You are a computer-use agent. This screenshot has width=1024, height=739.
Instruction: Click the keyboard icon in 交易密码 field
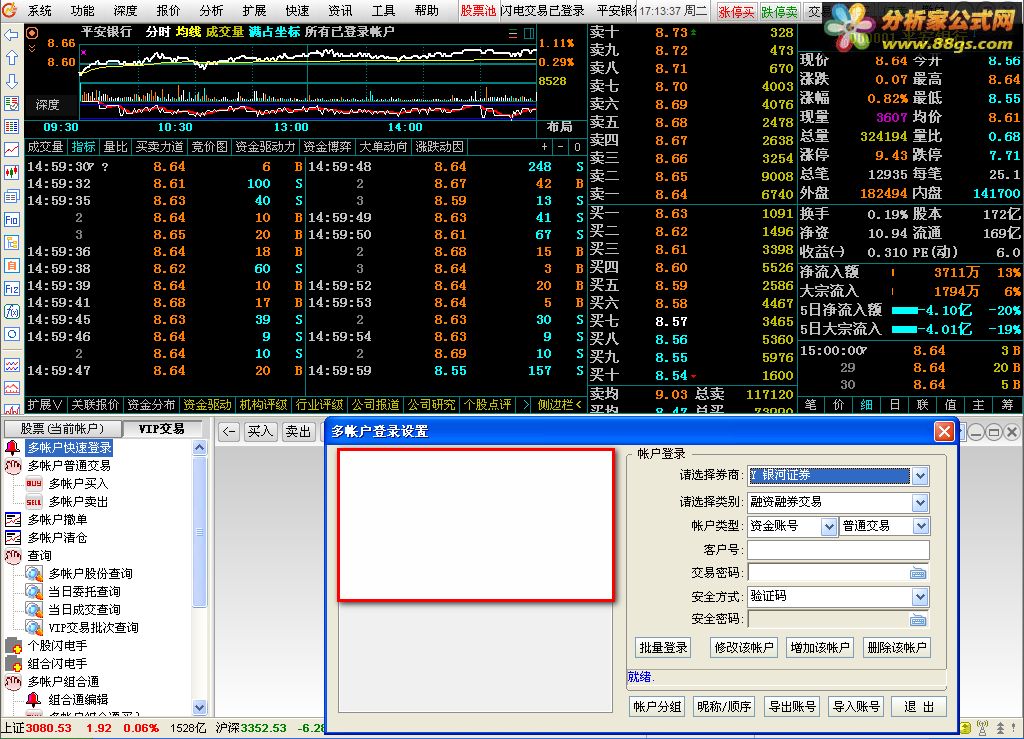918,573
